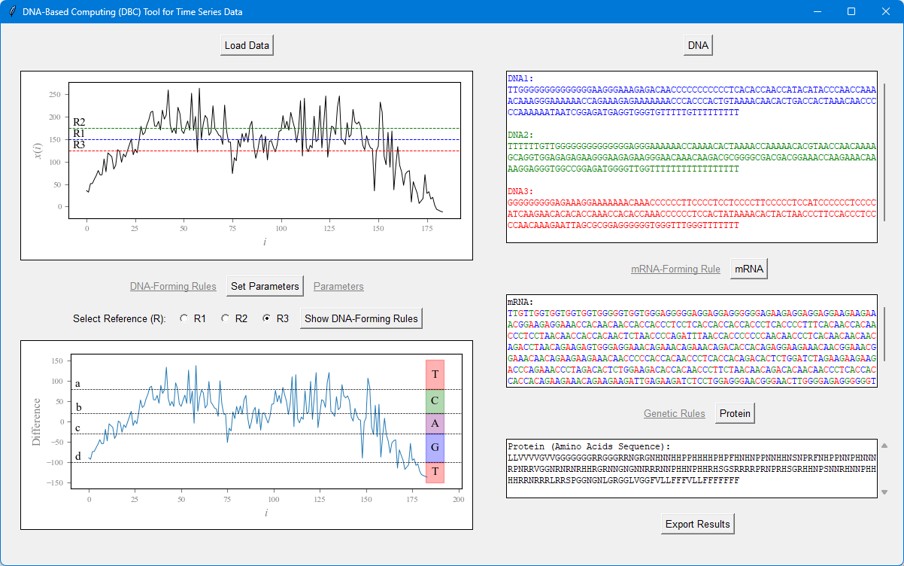Viewport: 904px width, 566px height.
Task: Select reference R3 radio button
Action: tap(266, 318)
